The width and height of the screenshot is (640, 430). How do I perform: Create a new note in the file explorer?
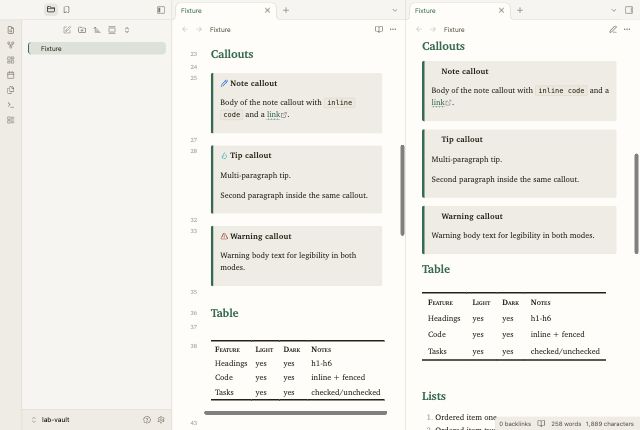click(x=67, y=30)
